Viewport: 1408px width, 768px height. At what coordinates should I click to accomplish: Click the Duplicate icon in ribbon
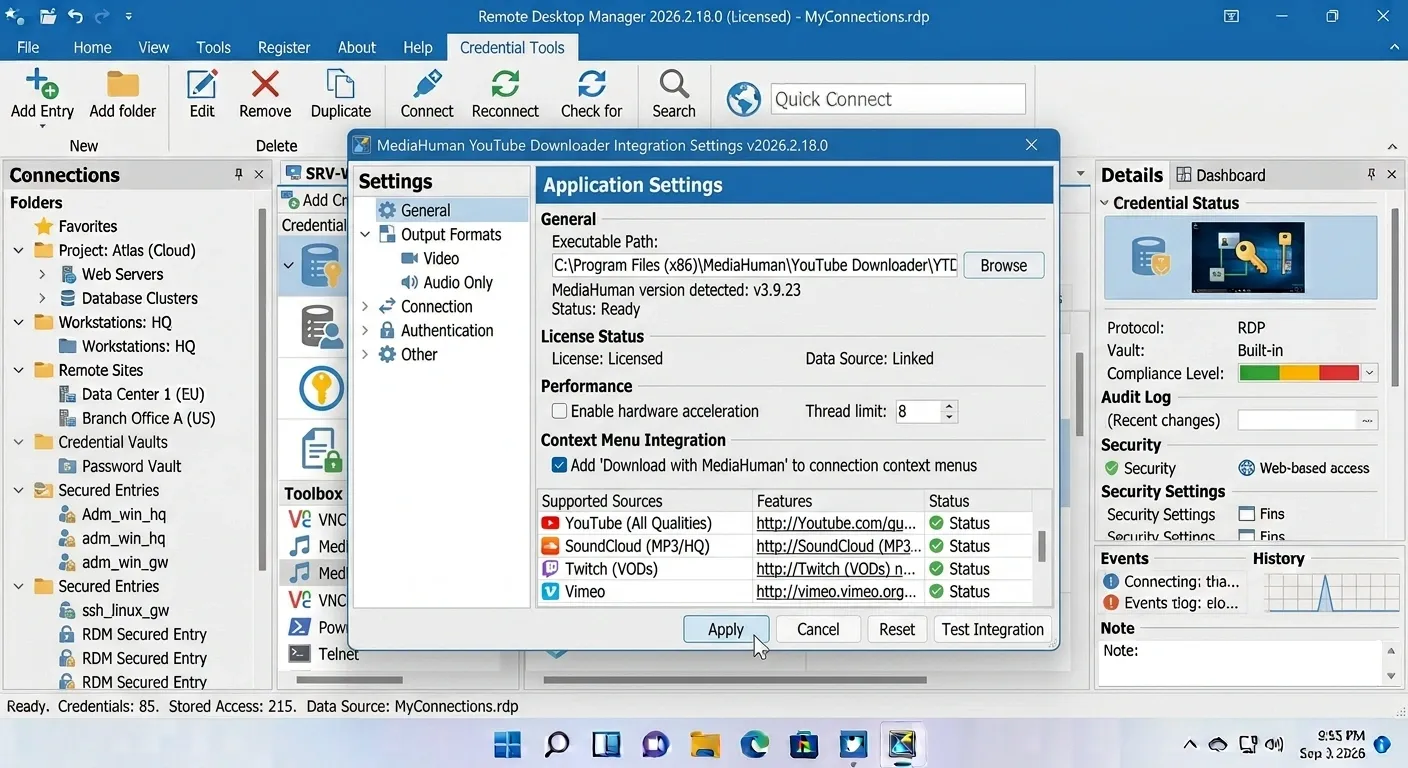coord(340,84)
